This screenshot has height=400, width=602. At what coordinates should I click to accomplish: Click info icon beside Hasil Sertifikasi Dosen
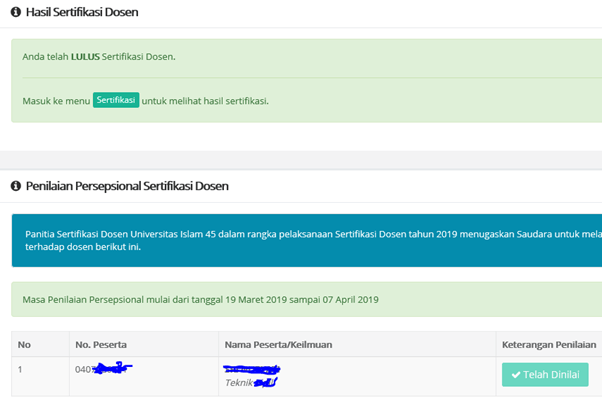coord(15,13)
